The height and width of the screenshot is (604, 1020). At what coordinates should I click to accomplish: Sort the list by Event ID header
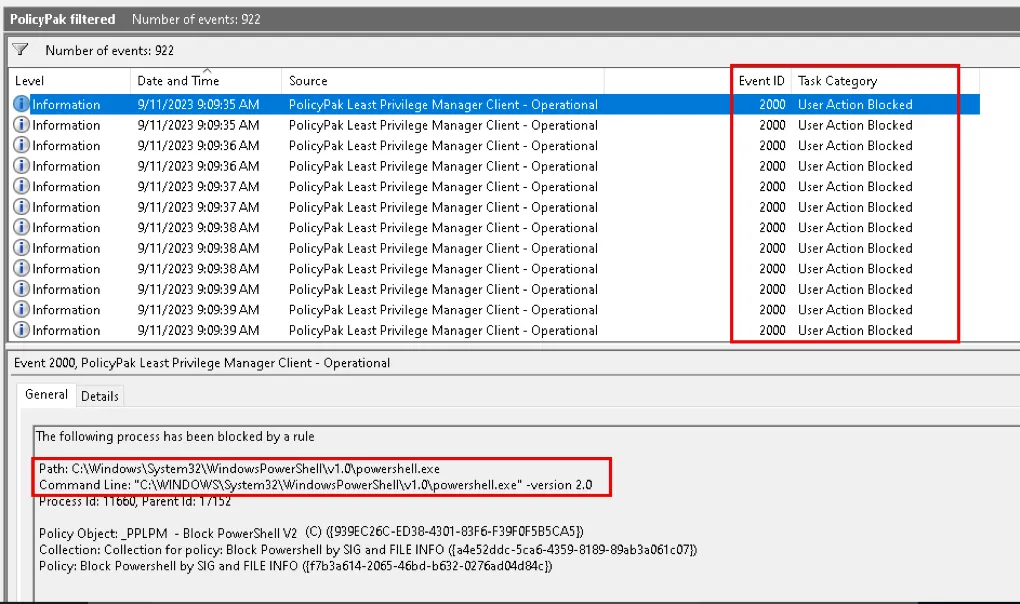(761, 81)
